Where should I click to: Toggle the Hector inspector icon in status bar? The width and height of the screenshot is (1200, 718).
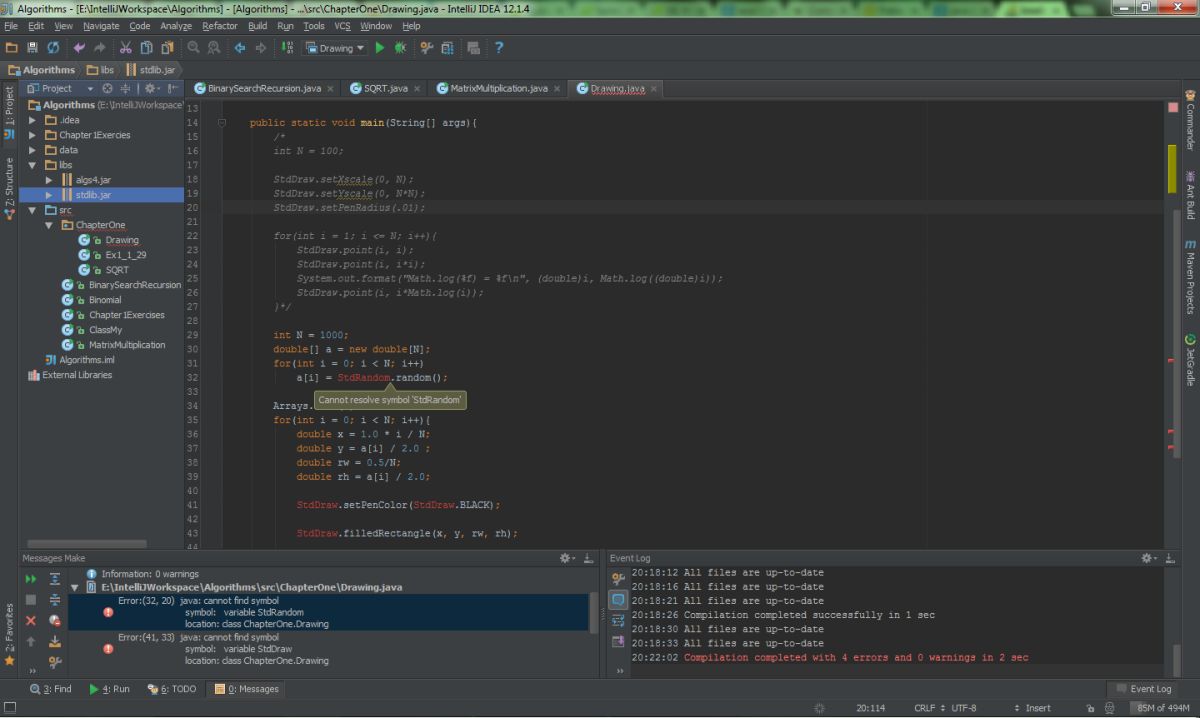[1108, 708]
